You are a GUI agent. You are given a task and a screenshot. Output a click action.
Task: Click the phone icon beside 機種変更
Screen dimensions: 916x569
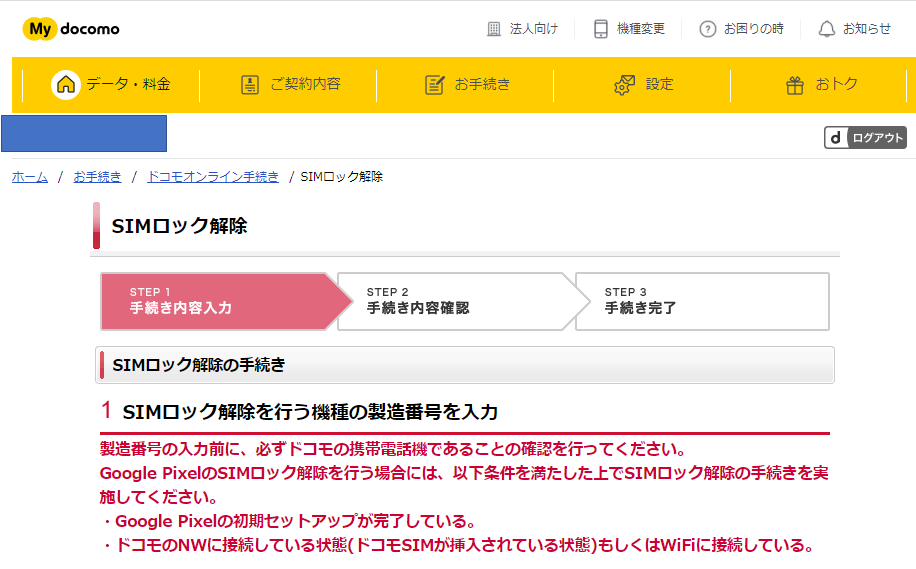click(601, 29)
